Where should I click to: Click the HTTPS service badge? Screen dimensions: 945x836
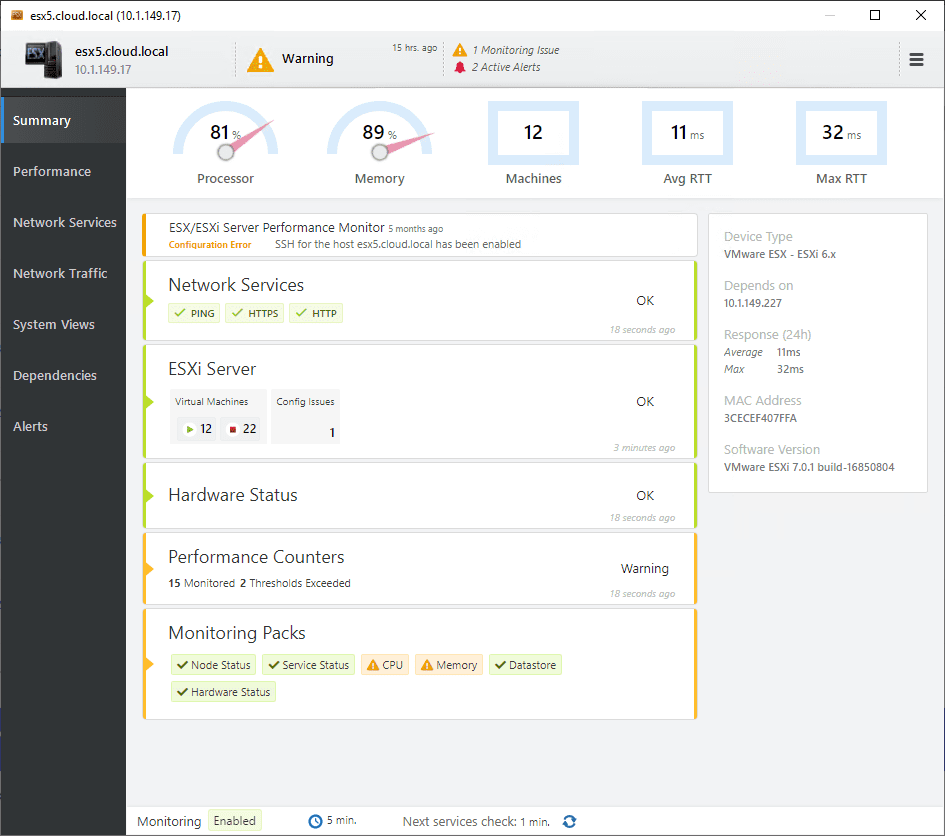click(255, 313)
